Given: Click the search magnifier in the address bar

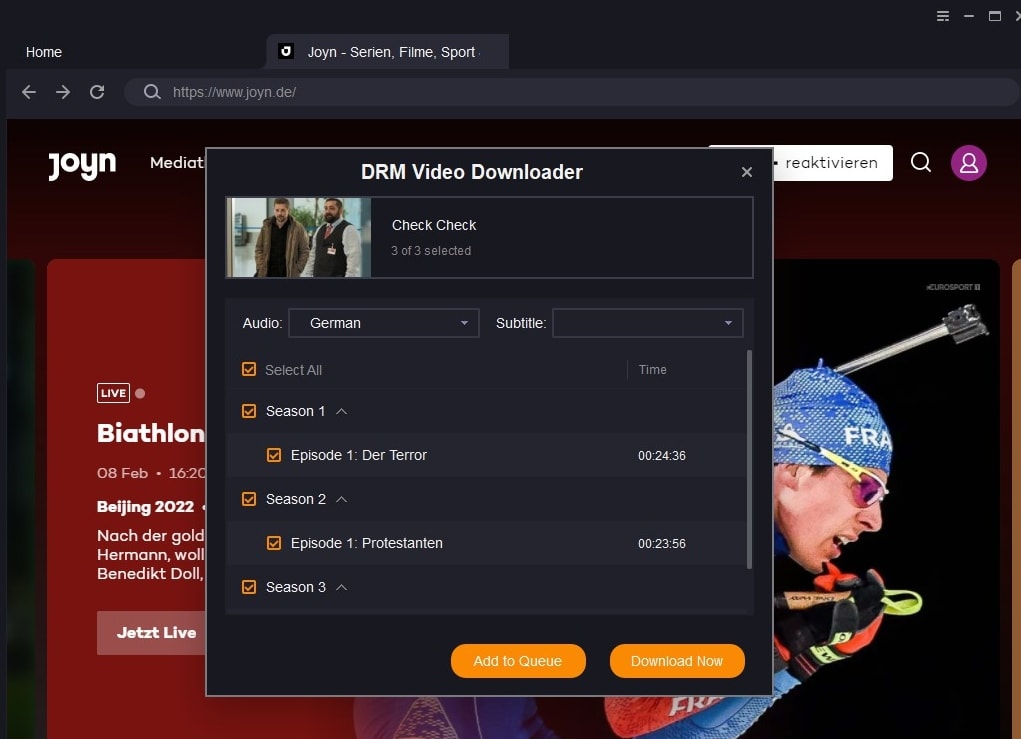Looking at the screenshot, I should pos(152,92).
